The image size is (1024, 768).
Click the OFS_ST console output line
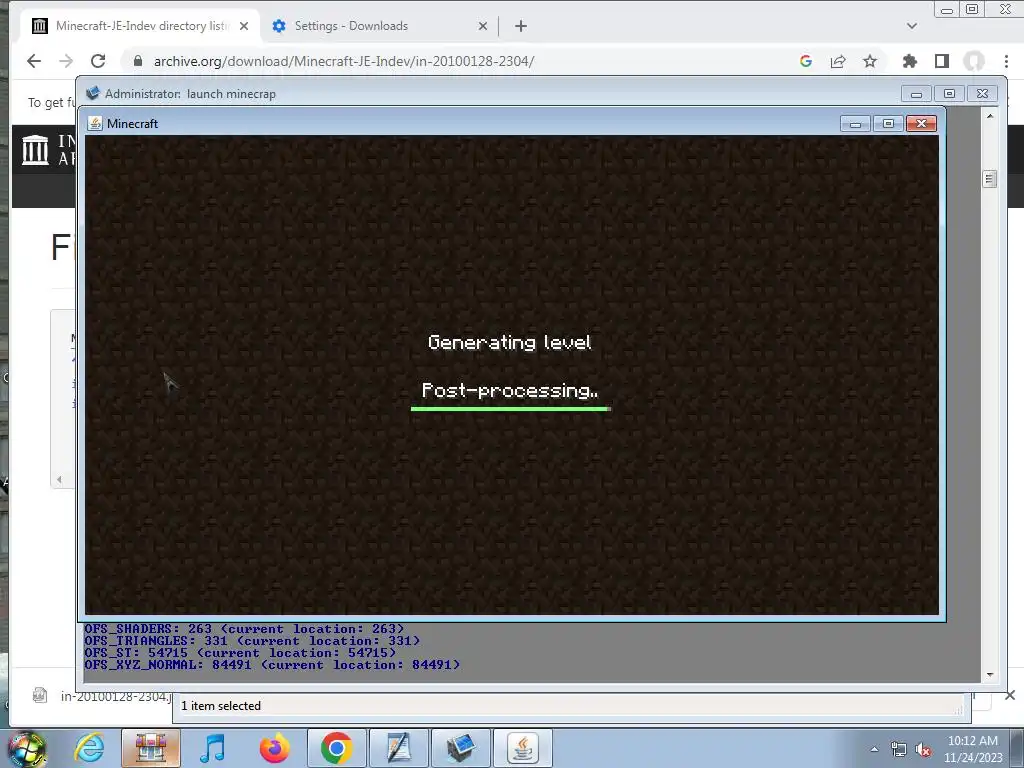tap(240, 653)
